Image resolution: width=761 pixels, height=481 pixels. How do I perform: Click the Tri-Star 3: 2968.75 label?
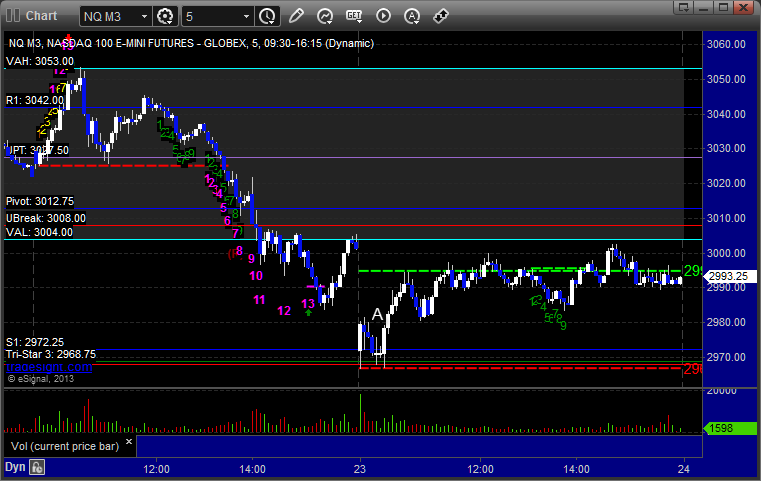50,354
